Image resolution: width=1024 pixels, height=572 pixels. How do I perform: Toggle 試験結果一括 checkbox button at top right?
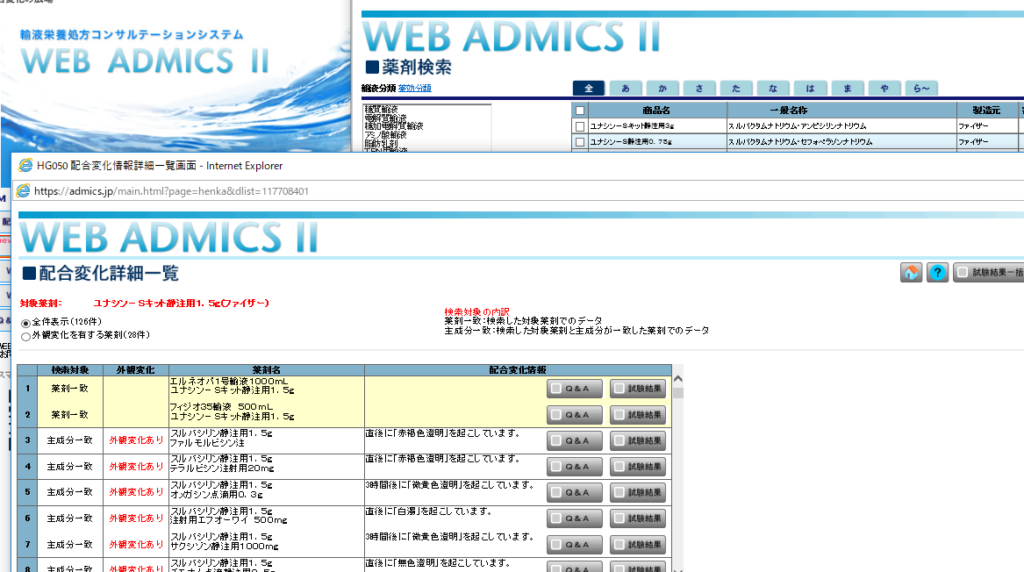(x=988, y=272)
